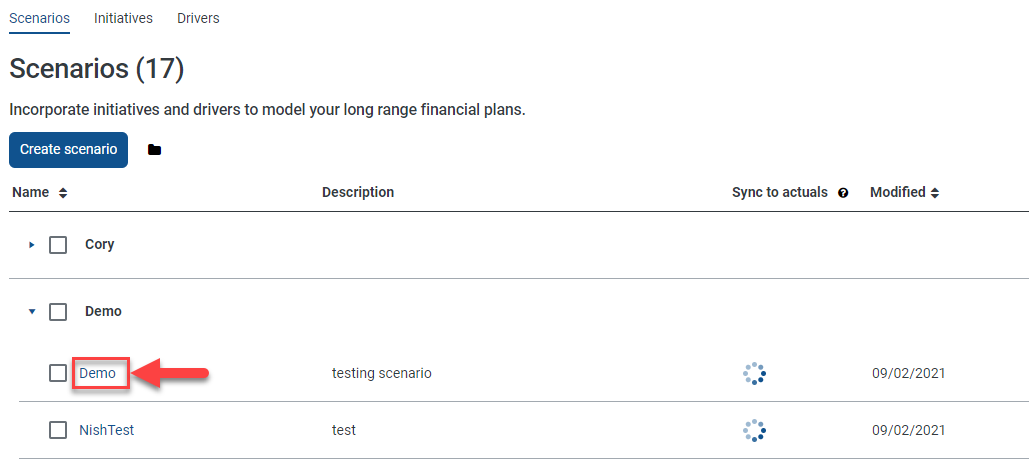
Task: Select the Scenarios tab
Action: coord(39,18)
